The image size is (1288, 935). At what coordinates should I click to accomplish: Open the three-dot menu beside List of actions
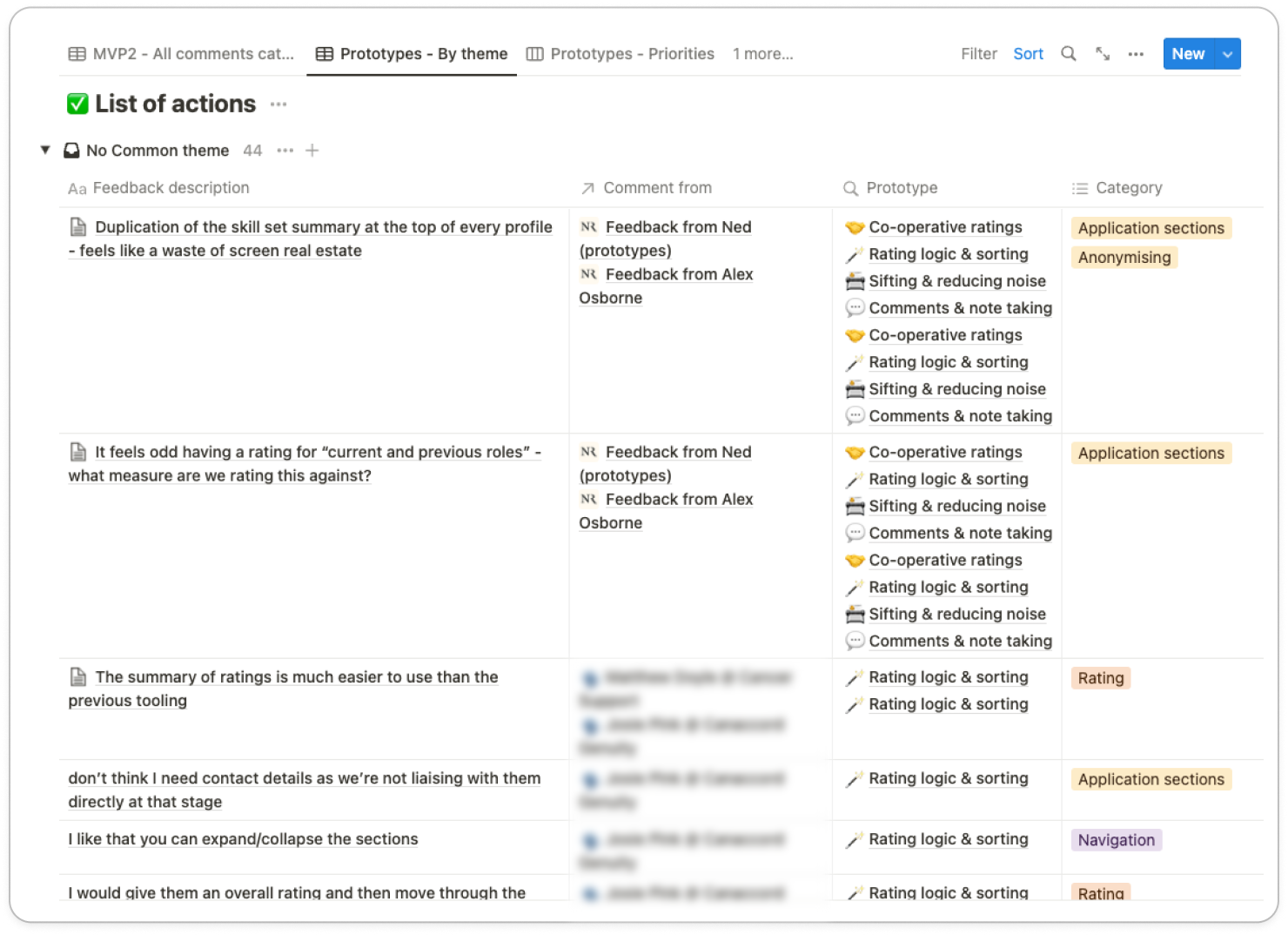278,104
